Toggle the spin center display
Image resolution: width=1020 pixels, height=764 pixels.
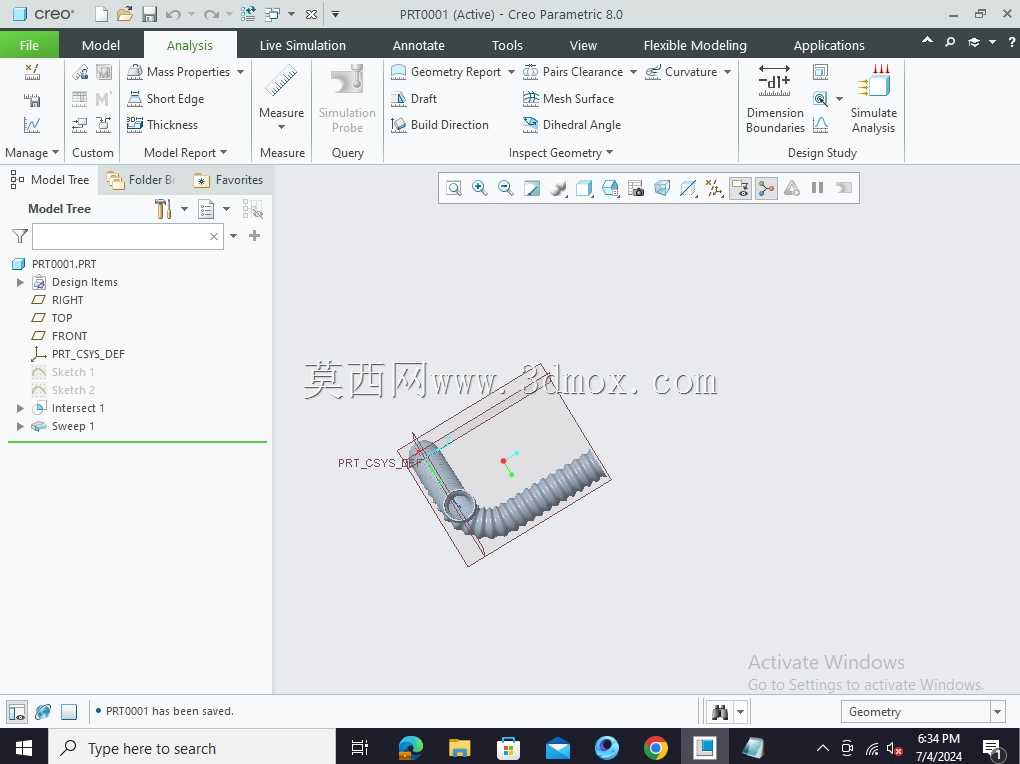pos(766,188)
